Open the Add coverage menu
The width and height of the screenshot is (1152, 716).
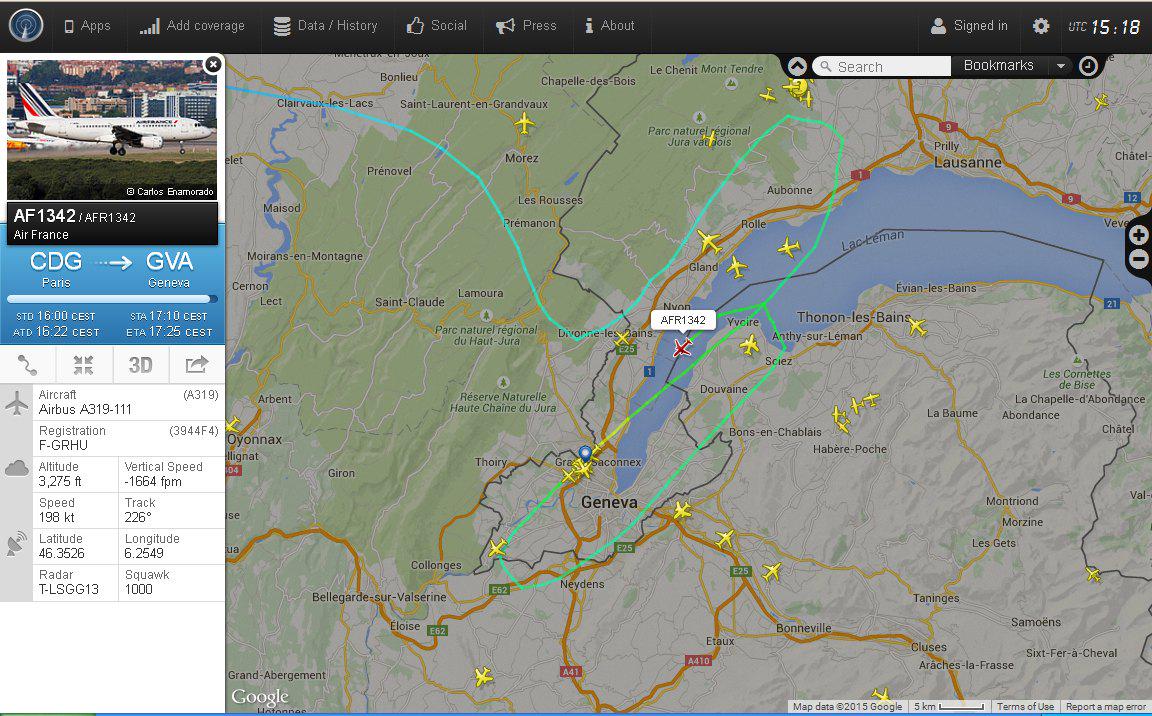click(192, 26)
